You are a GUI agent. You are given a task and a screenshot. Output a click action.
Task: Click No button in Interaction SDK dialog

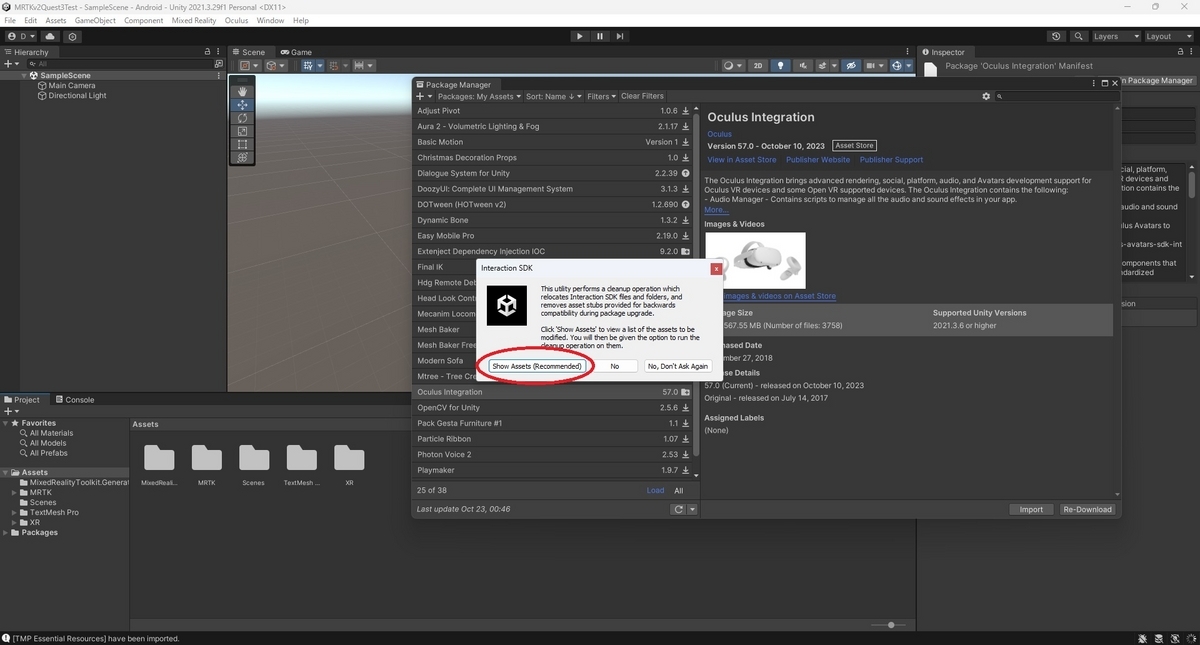[615, 366]
